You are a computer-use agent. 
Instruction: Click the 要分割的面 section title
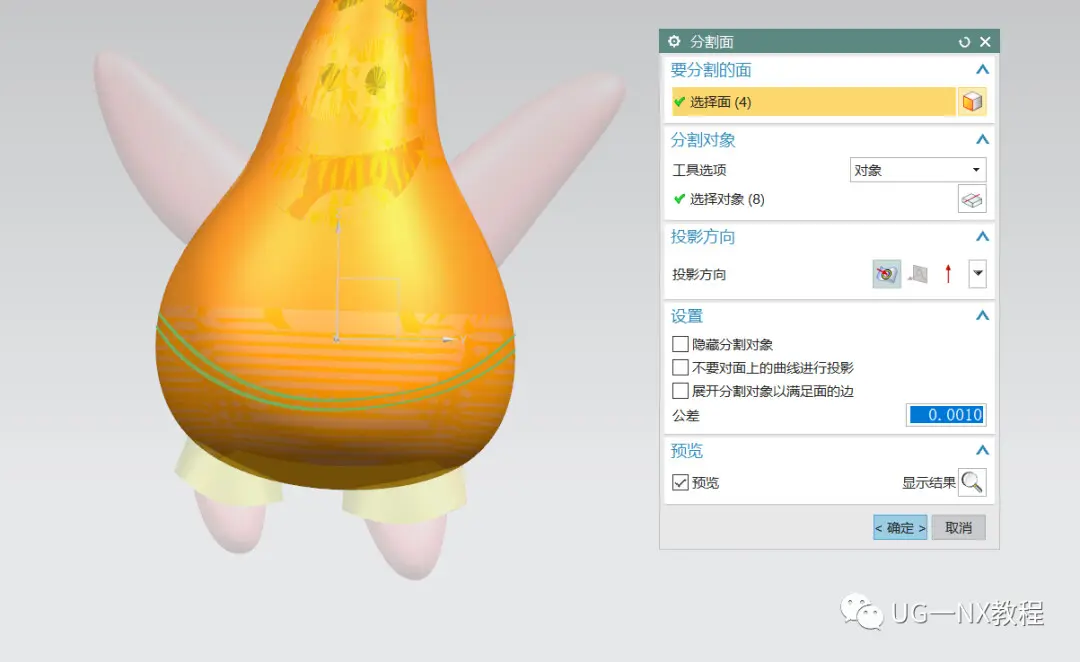click(711, 70)
